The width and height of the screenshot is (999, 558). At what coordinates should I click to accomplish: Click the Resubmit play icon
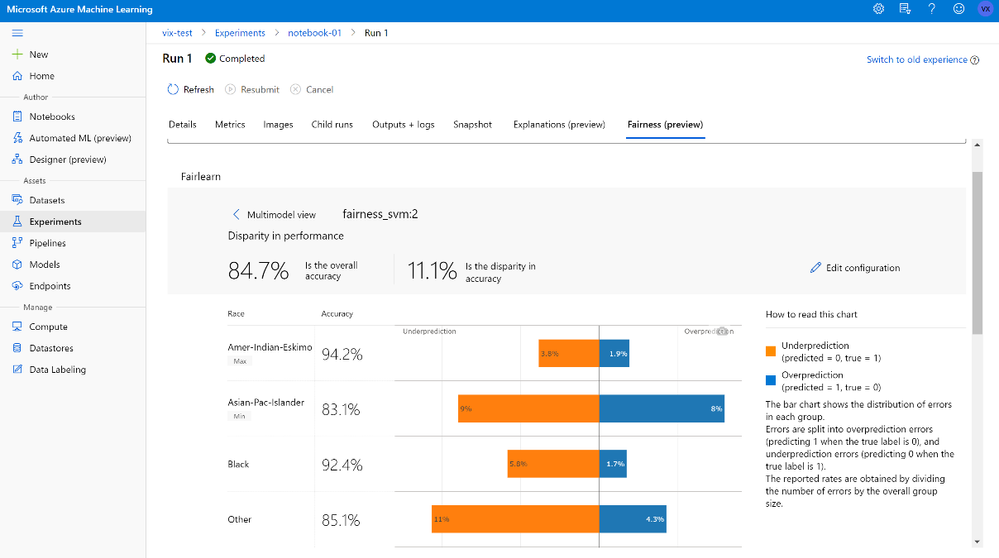(231, 89)
